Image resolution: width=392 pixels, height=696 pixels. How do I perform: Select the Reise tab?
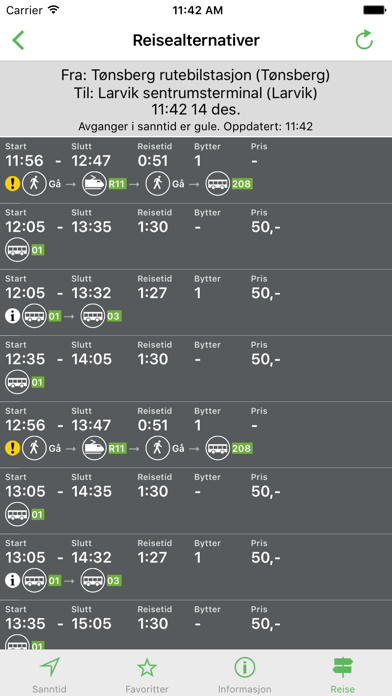click(x=342, y=675)
